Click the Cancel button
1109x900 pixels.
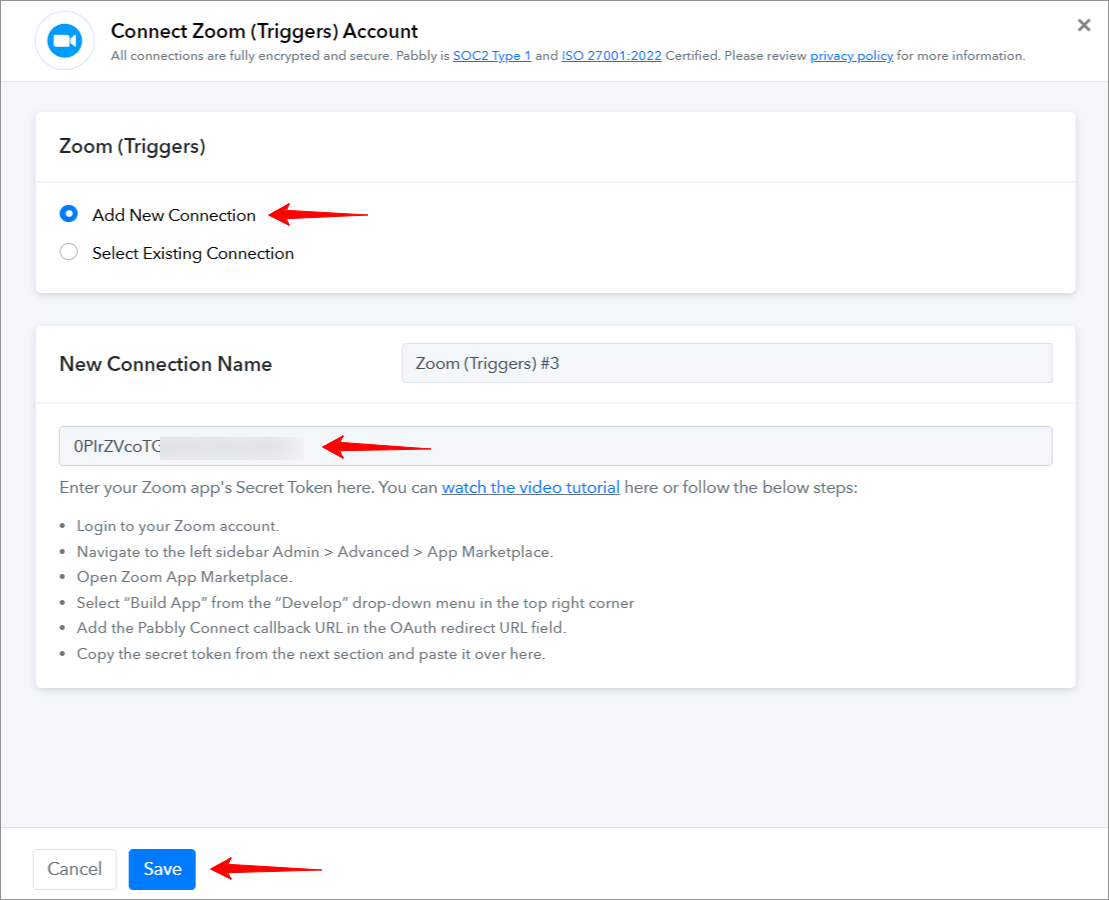point(74,869)
